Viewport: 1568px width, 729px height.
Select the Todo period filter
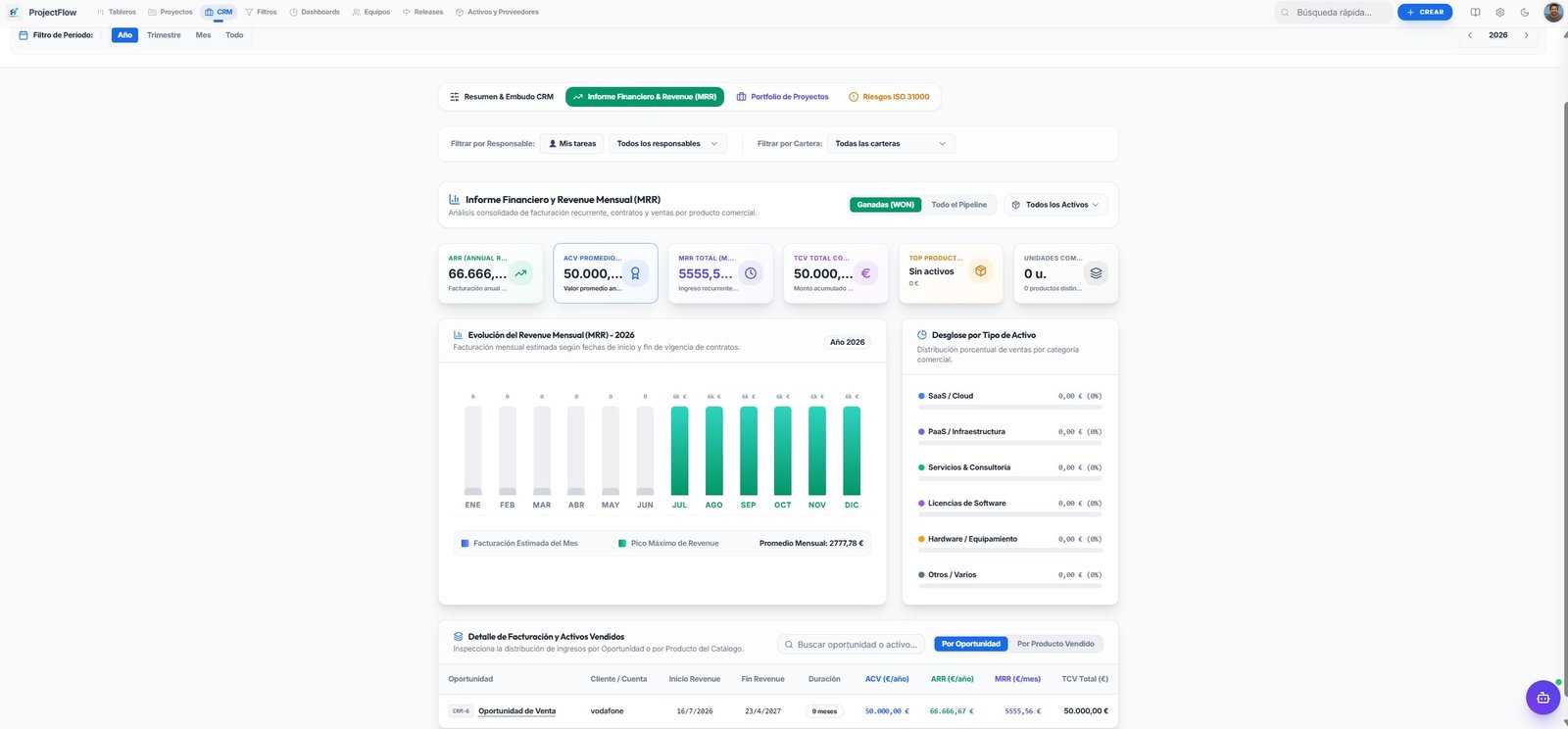[234, 35]
